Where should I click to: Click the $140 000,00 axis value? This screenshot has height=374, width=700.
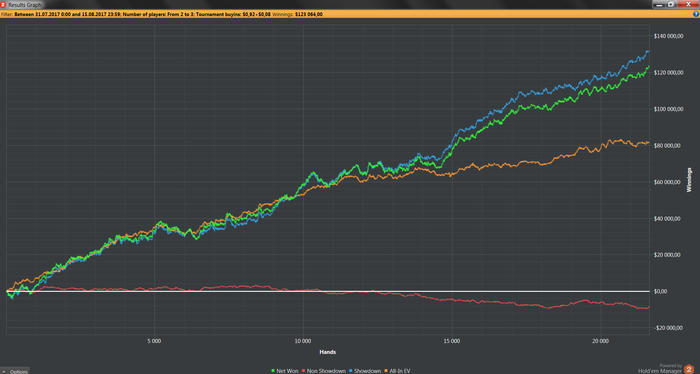[x=668, y=36]
